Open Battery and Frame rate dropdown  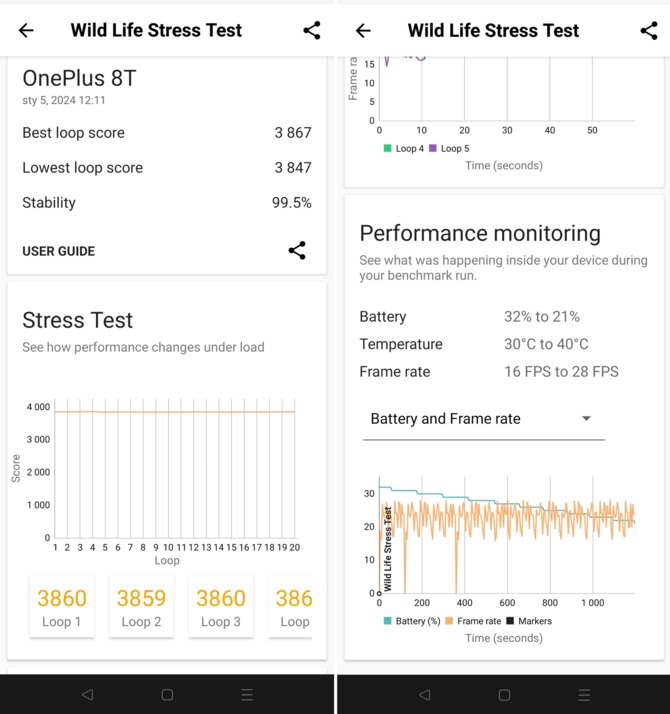[484, 419]
